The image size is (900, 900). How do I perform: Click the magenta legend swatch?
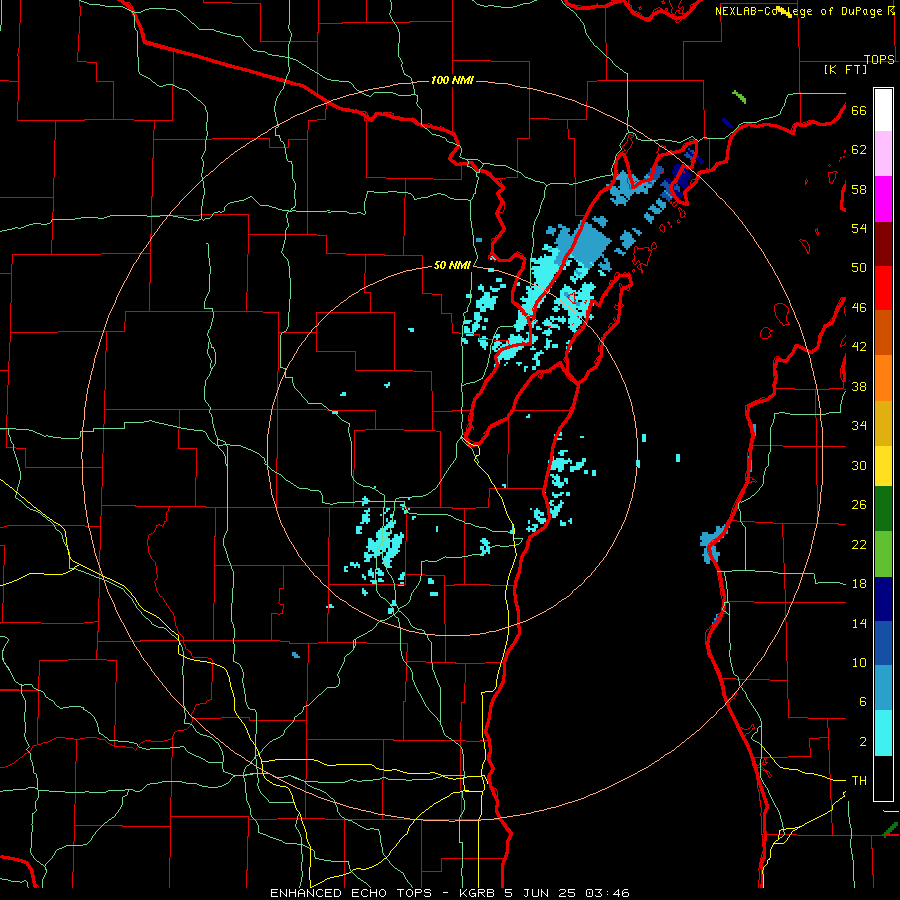click(x=883, y=199)
